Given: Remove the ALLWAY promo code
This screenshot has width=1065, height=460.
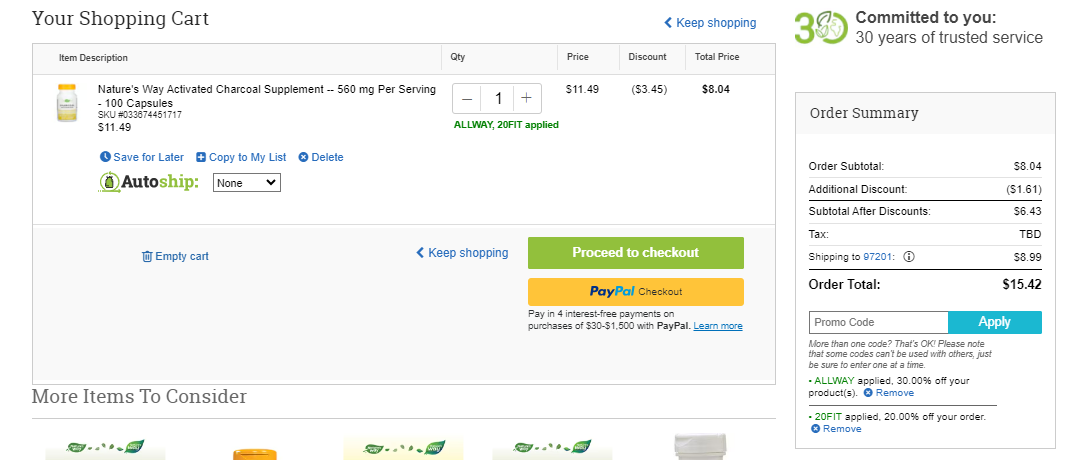Looking at the screenshot, I should pyautogui.click(x=888, y=393).
